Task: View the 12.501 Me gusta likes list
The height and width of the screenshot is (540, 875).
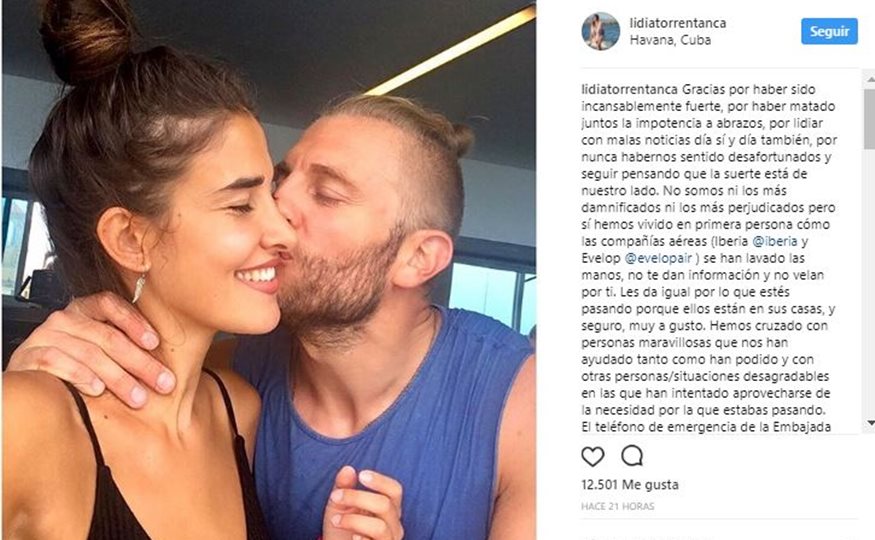Action: (630, 485)
